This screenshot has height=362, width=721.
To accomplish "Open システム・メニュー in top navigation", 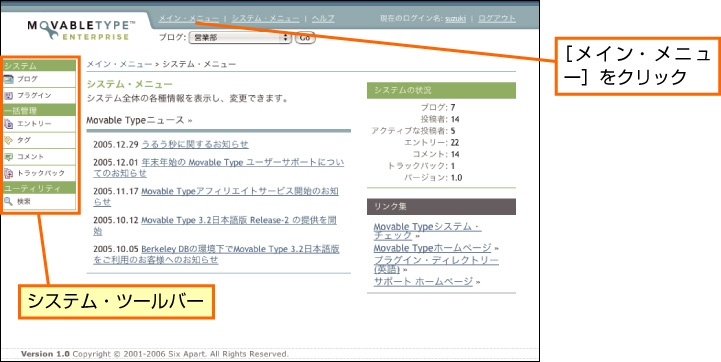I will coord(265,19).
